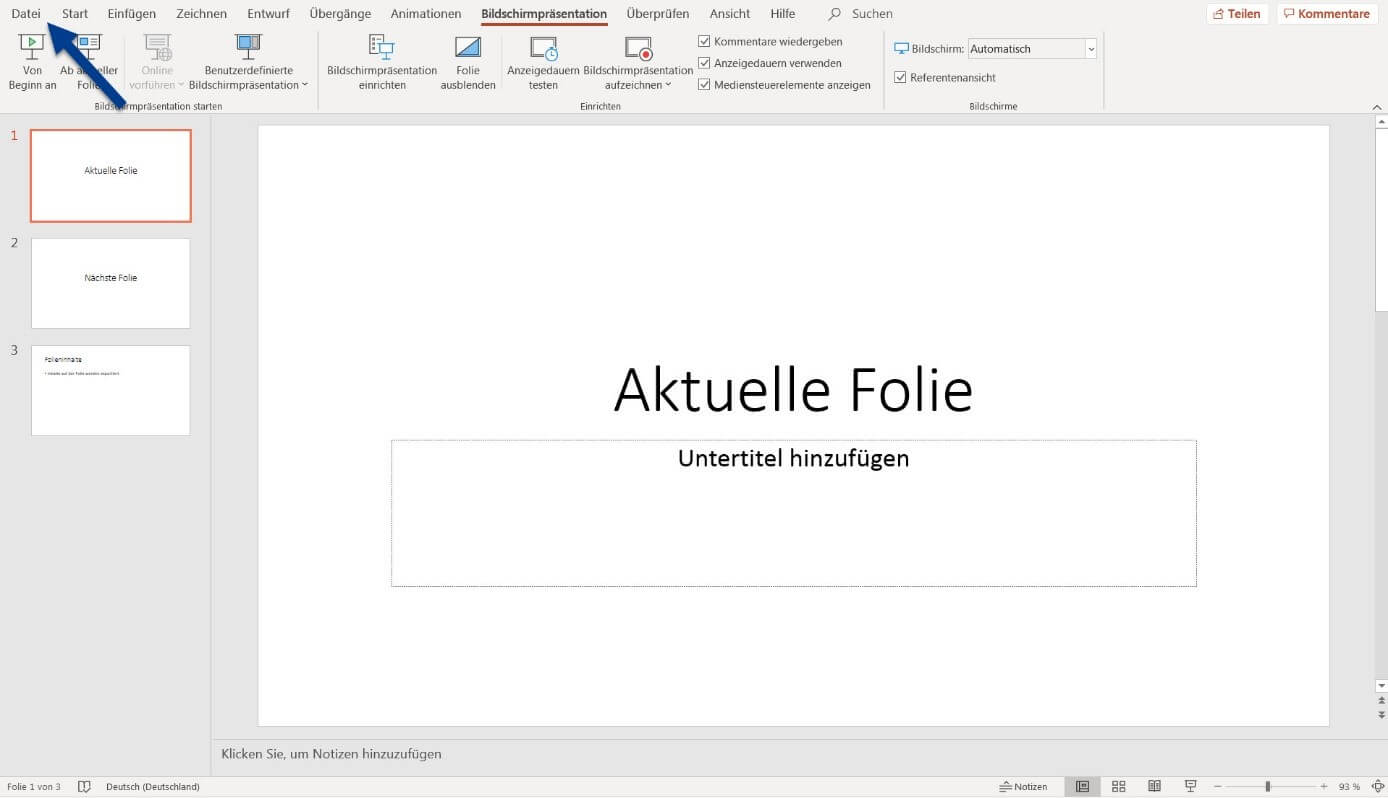Click the next slide double-arrow button
Screen dimensions: 1388x798
click(x=1381, y=716)
